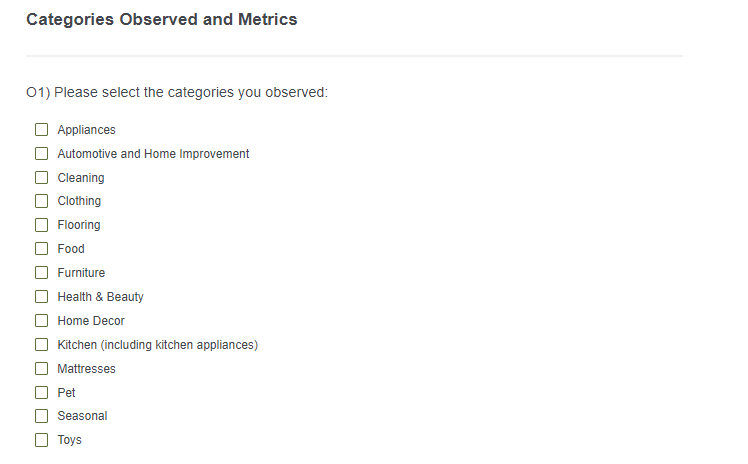Click the "Home Decor" label text

[x=91, y=321]
